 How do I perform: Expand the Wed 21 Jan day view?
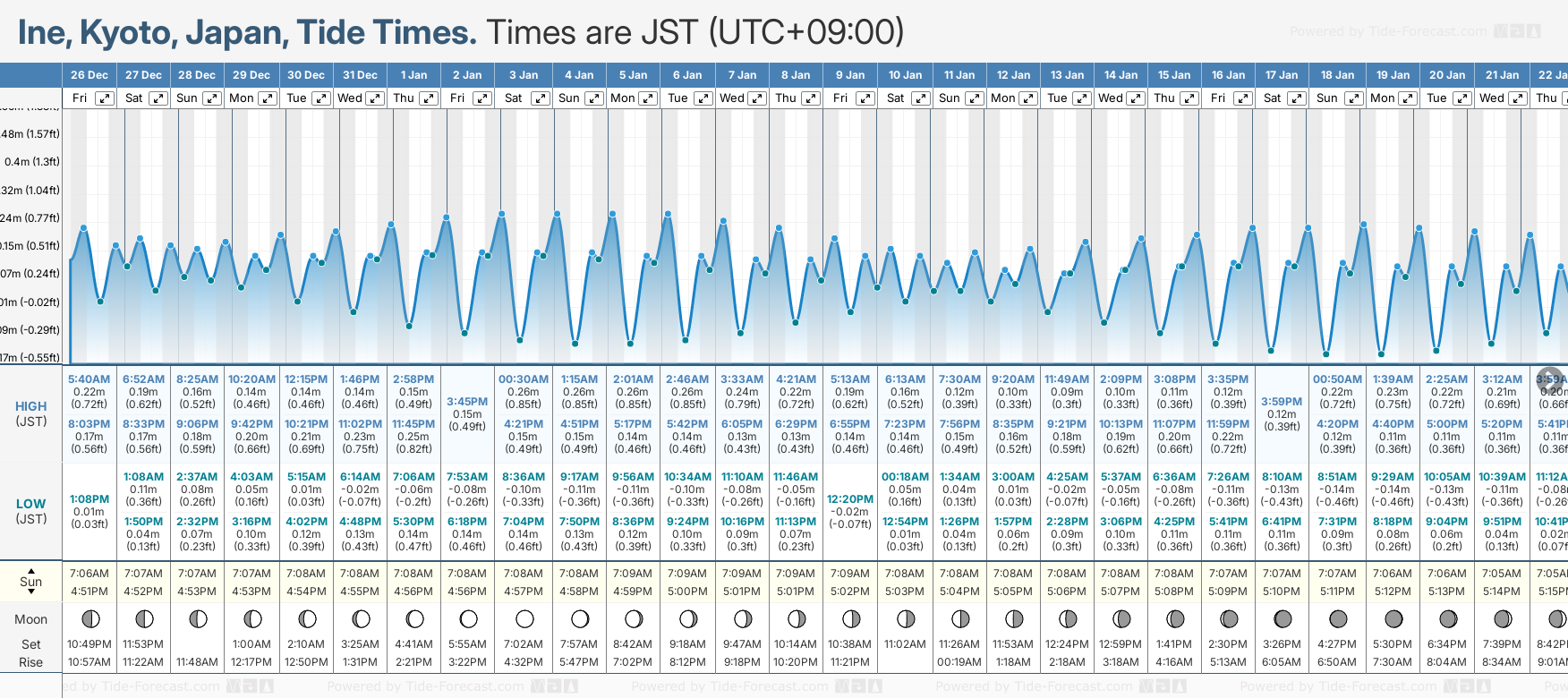coord(1517,98)
